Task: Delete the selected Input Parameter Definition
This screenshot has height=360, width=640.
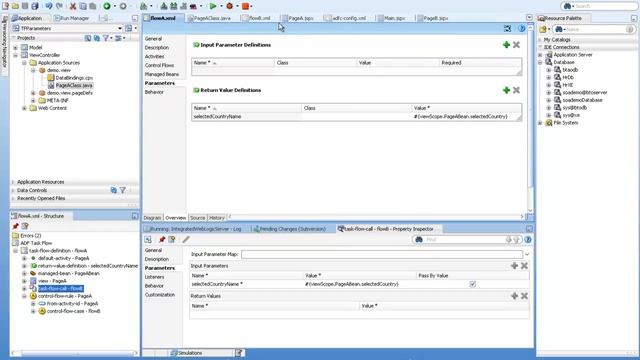Action: point(516,45)
